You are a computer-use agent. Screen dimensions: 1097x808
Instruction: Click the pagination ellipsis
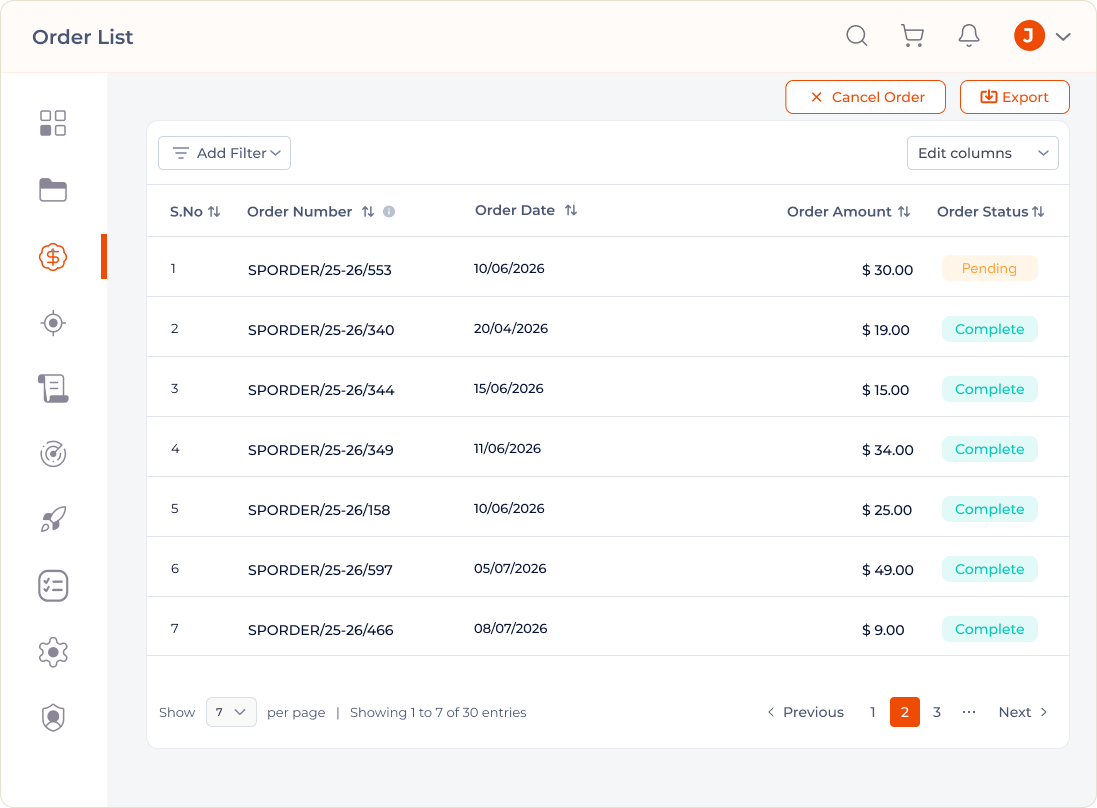click(x=969, y=712)
